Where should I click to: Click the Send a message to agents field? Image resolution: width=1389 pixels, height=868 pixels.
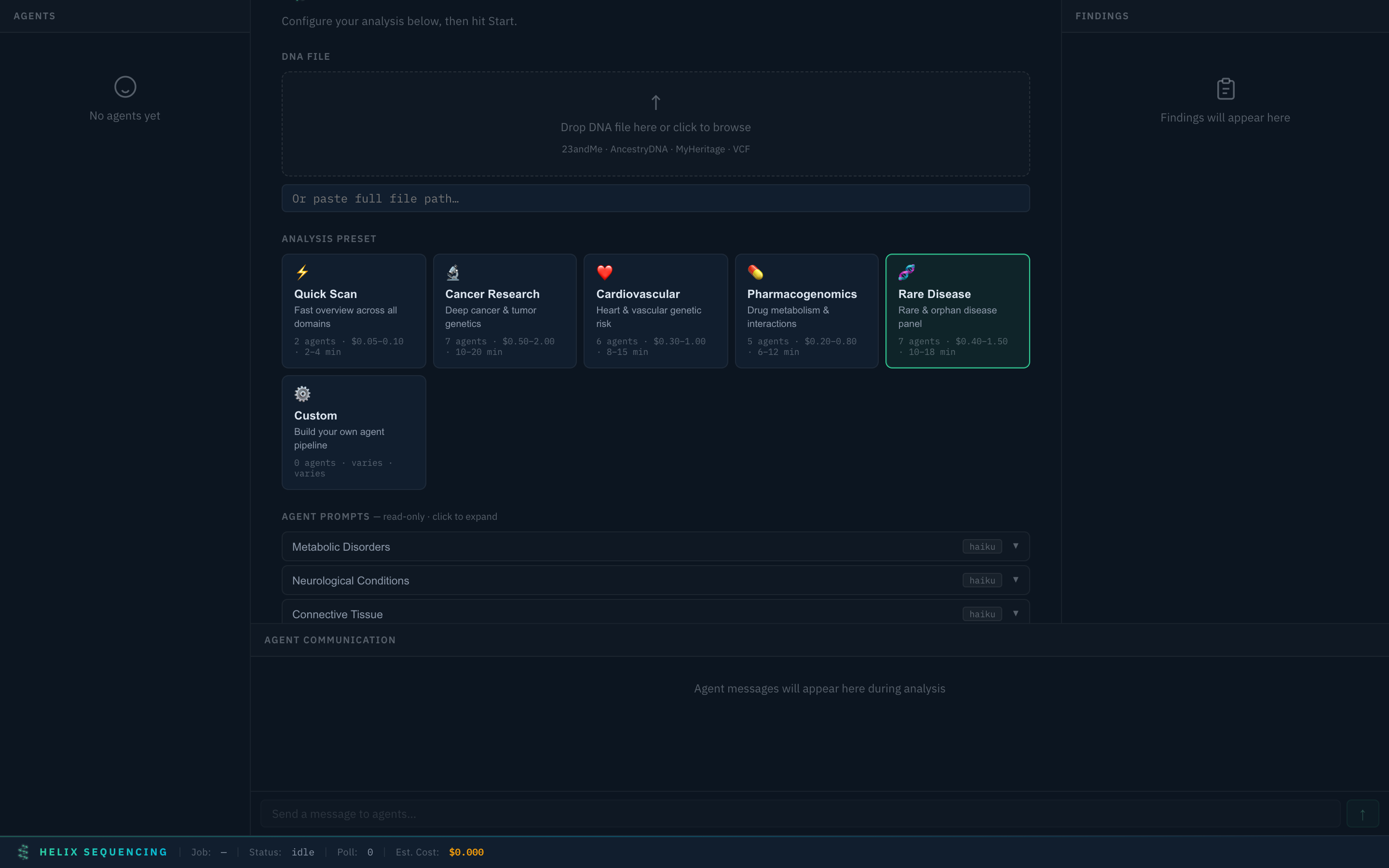coord(800,814)
